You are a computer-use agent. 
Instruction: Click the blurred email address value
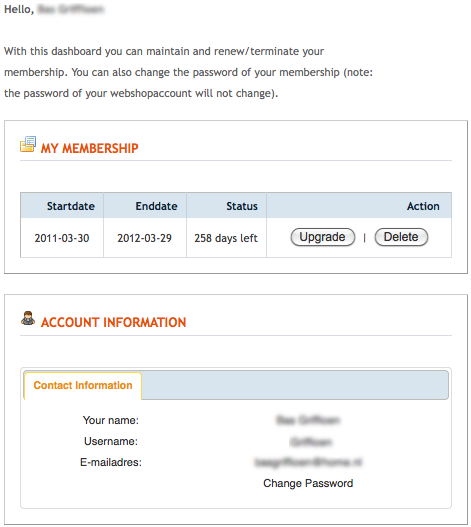tap(308, 462)
